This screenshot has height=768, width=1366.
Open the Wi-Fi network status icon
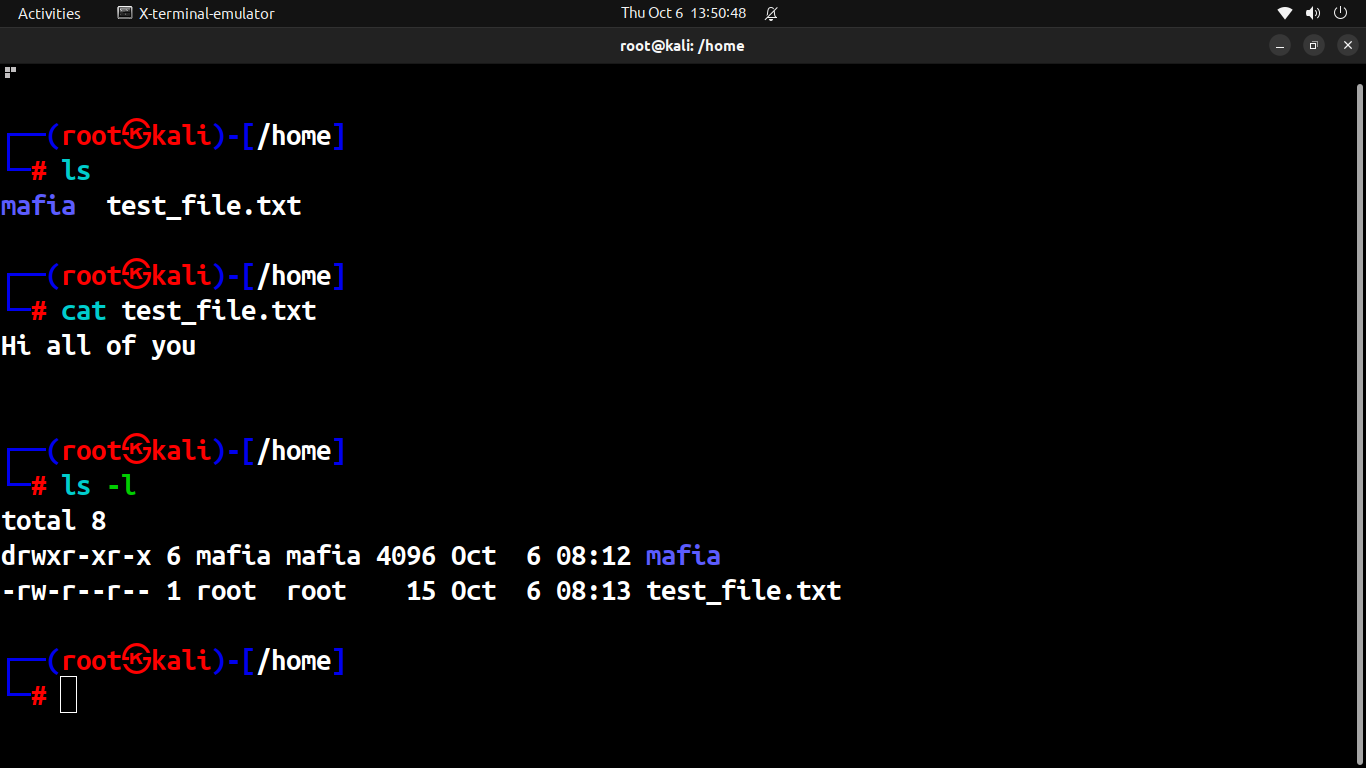point(1284,13)
